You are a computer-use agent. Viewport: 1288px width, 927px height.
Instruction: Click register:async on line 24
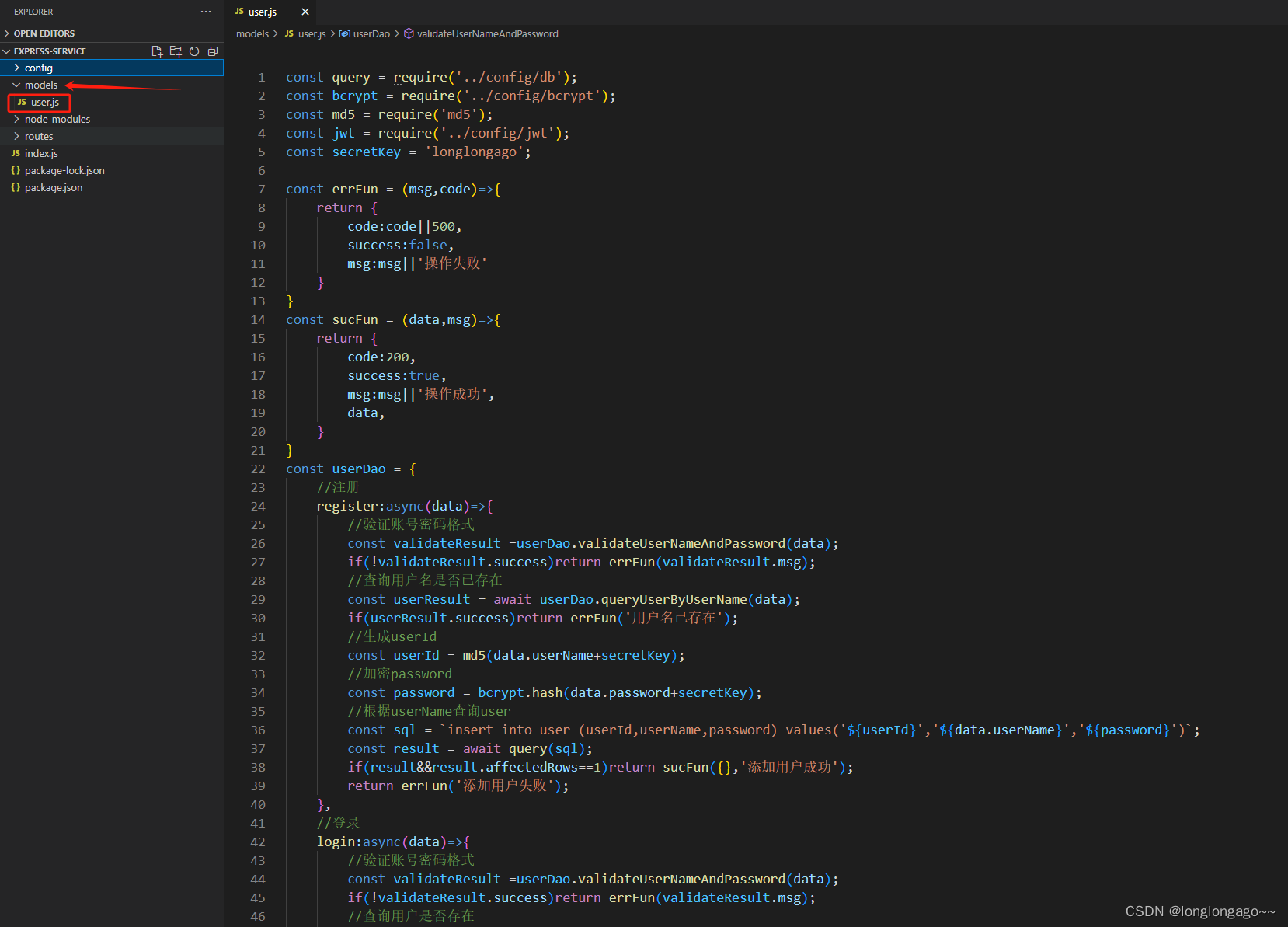[370, 506]
